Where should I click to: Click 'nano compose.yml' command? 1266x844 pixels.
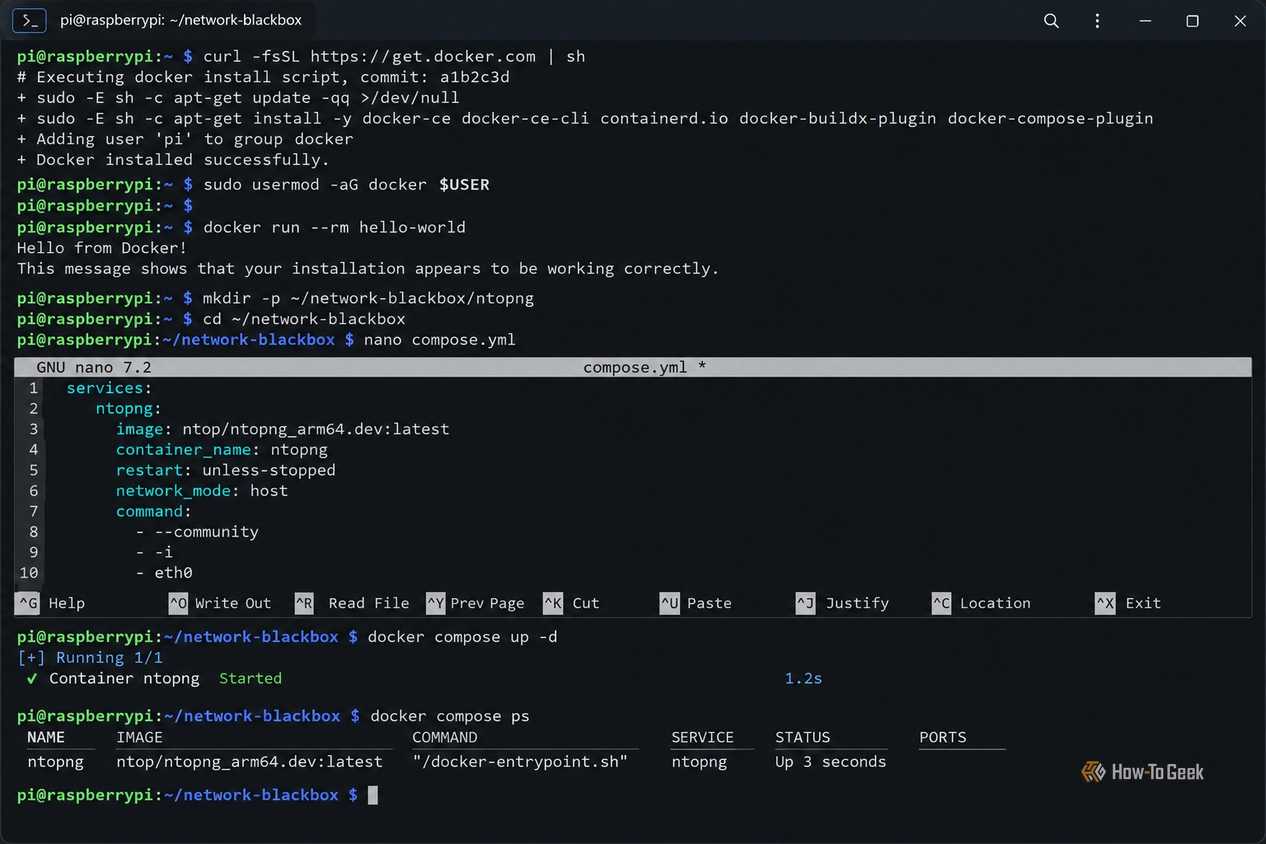coord(440,340)
